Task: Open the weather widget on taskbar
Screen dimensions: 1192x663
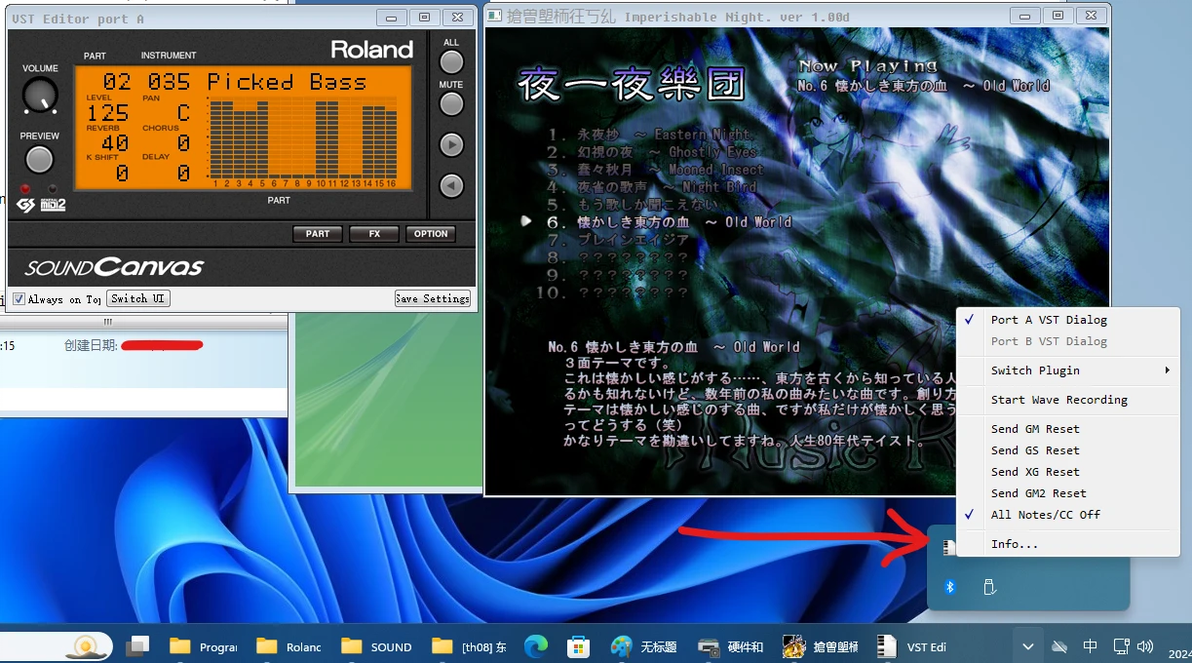Action: [86, 647]
